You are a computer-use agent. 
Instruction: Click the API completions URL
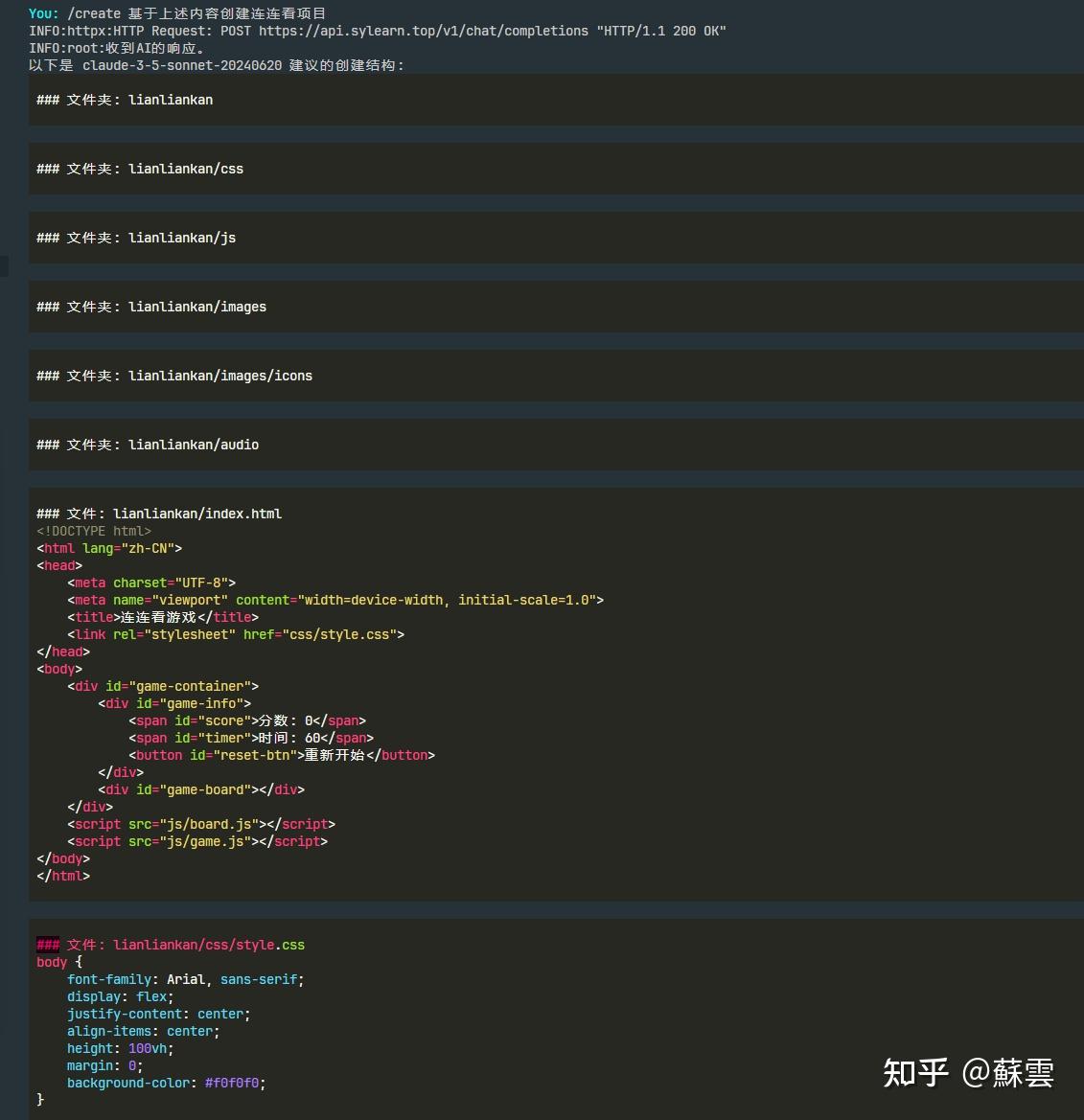422,31
